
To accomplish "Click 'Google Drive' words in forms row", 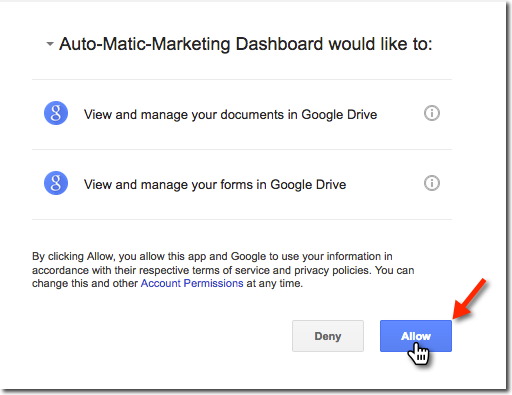I will coord(308,185).
